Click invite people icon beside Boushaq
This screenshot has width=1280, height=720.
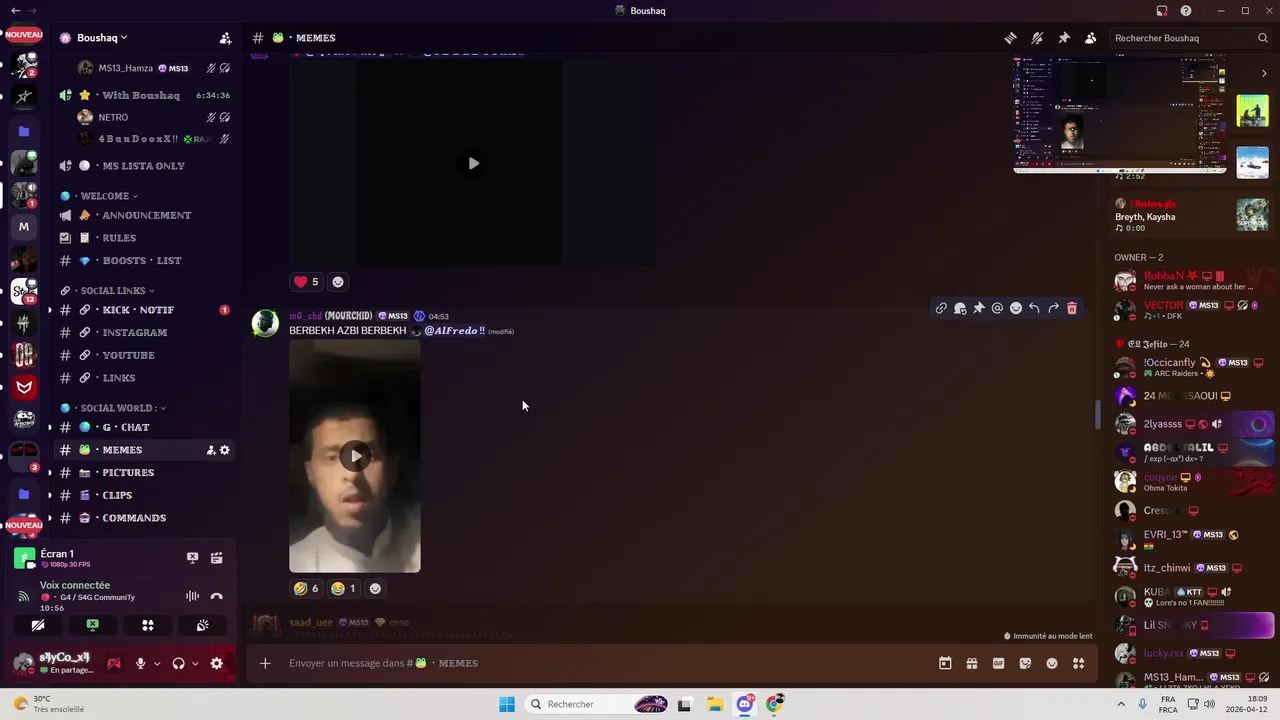click(226, 38)
